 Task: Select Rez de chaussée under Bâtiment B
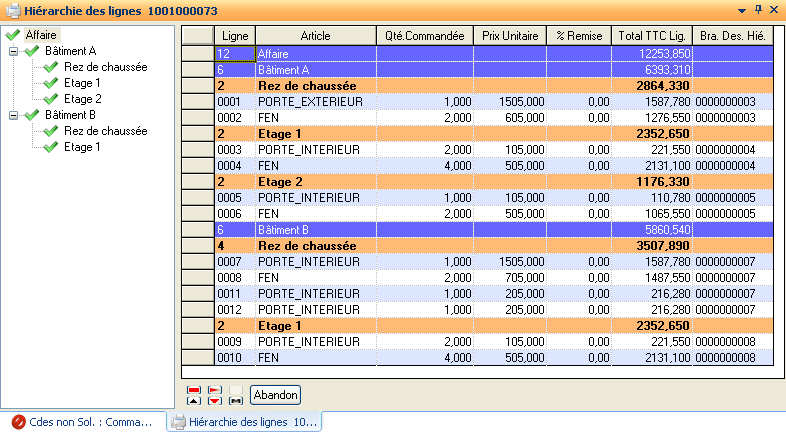105,131
